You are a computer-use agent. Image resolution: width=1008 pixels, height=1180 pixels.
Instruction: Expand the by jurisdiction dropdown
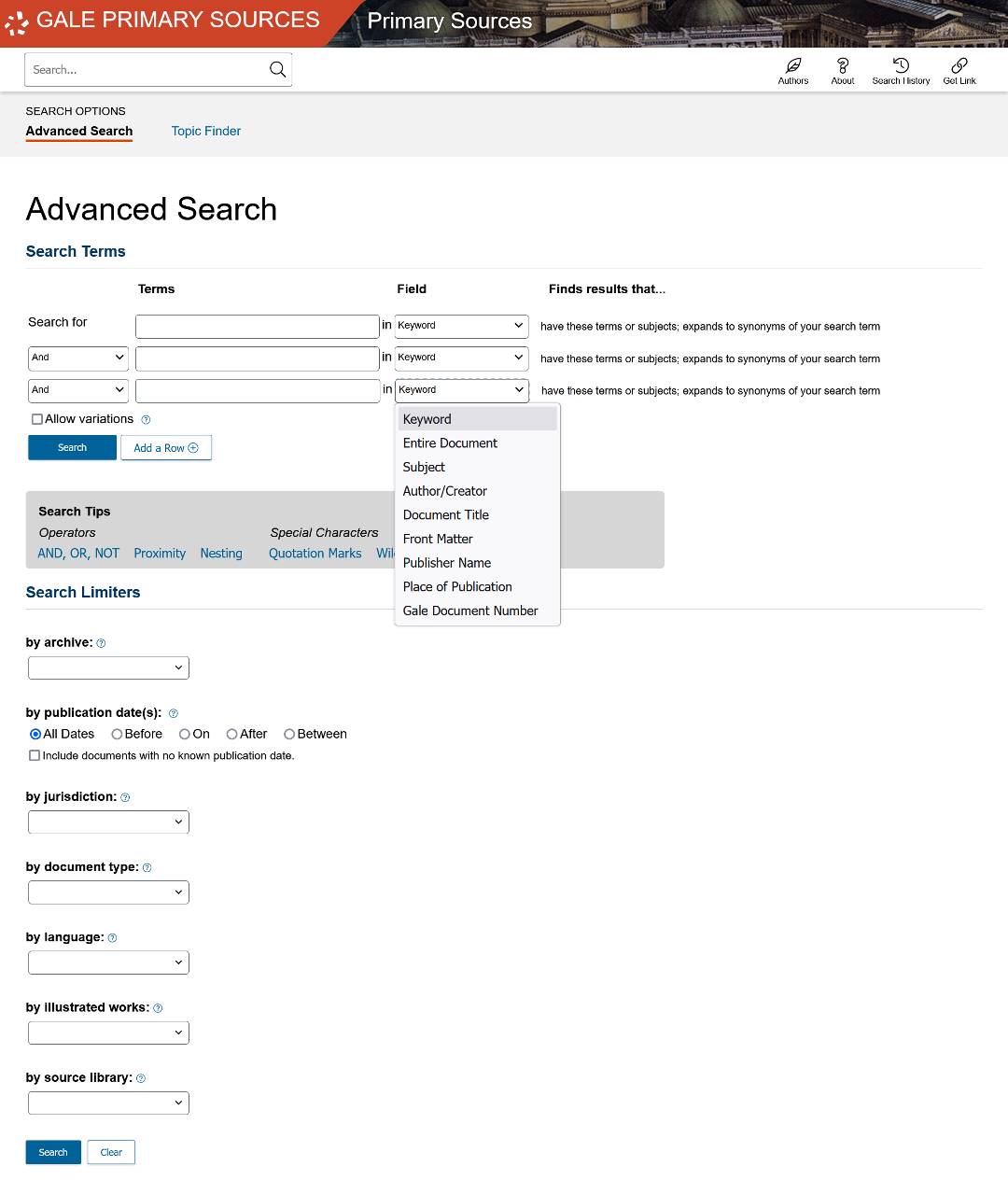pyautogui.click(x=108, y=822)
